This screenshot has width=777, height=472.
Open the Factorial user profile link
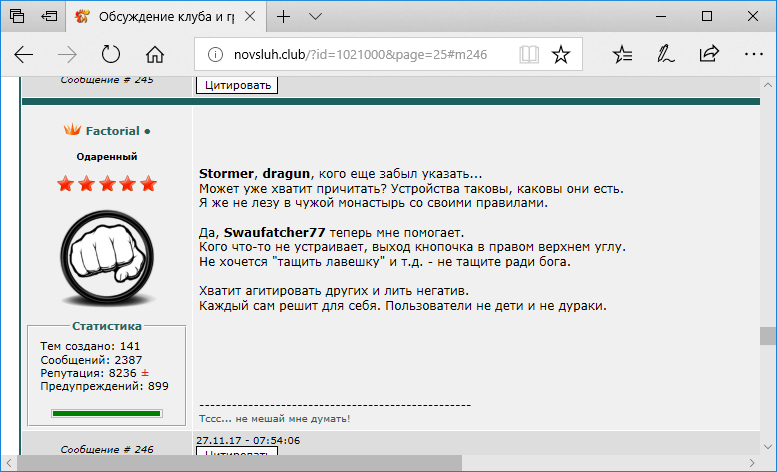(112, 131)
